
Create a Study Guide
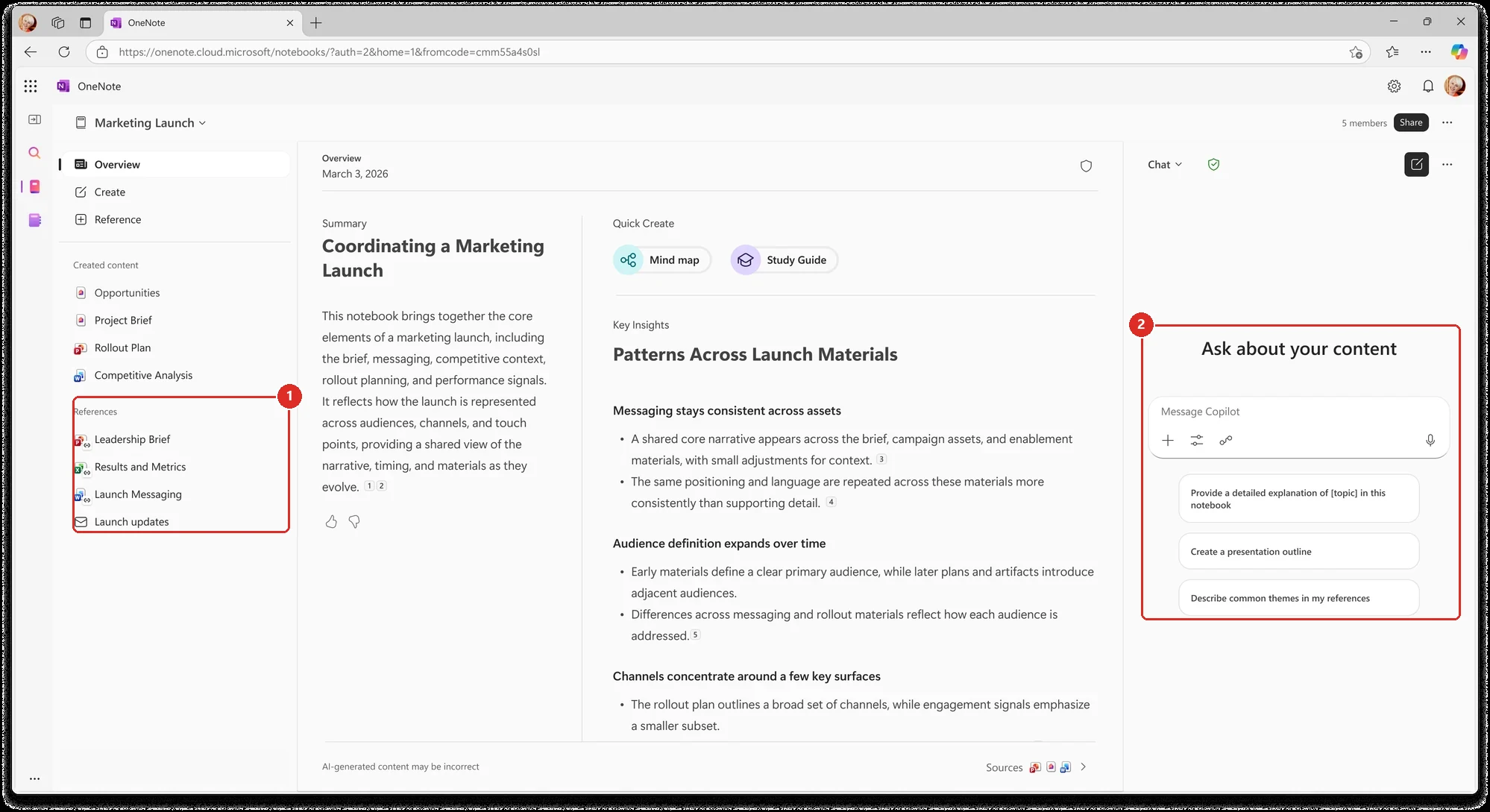[784, 260]
